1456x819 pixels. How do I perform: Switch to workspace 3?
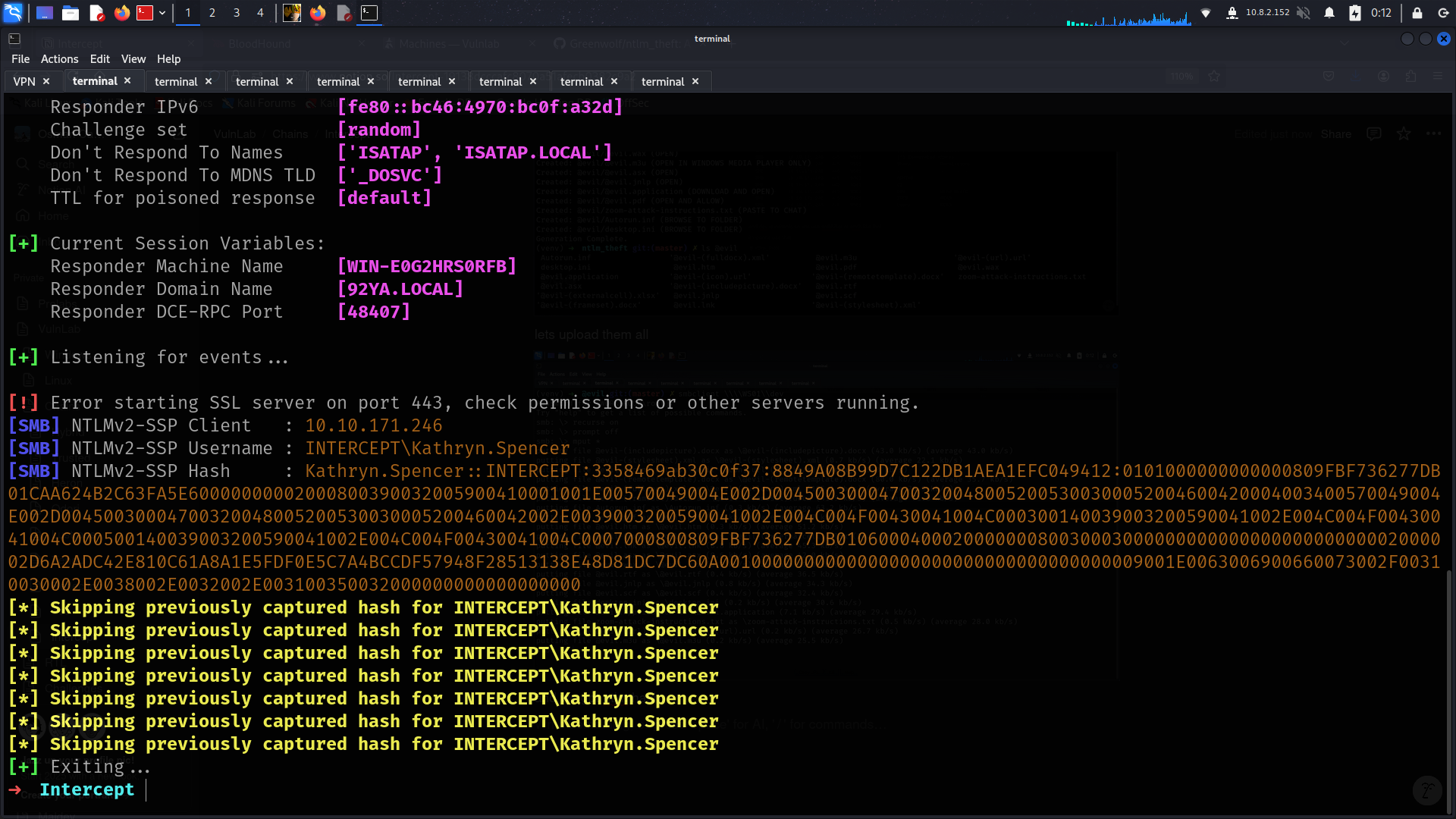pyautogui.click(x=237, y=13)
